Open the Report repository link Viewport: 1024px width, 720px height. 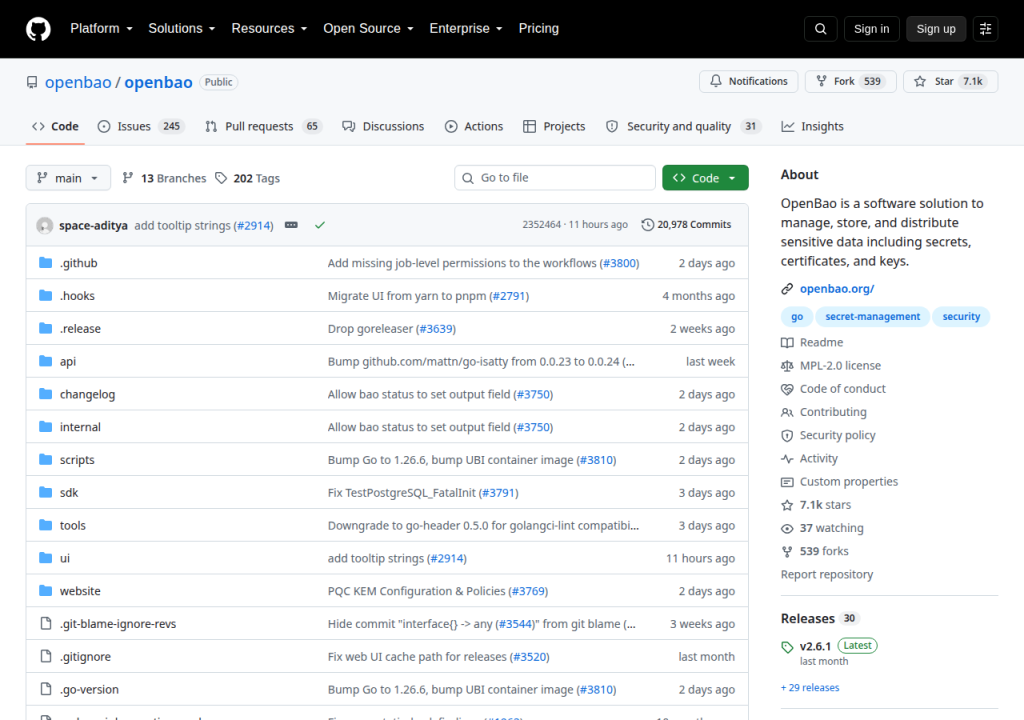[x=827, y=574]
